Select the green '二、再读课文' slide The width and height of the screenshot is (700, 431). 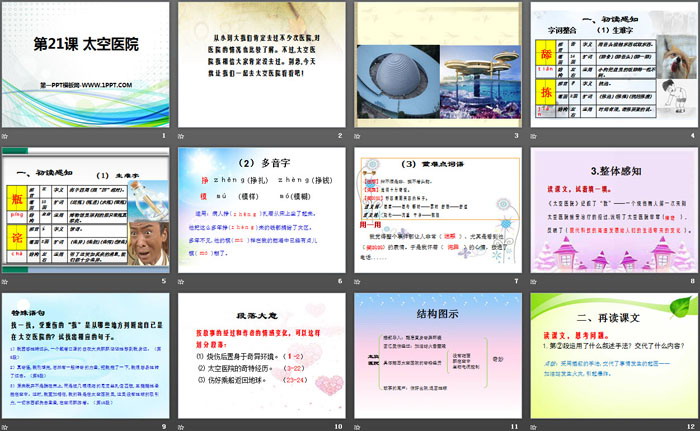coord(613,354)
